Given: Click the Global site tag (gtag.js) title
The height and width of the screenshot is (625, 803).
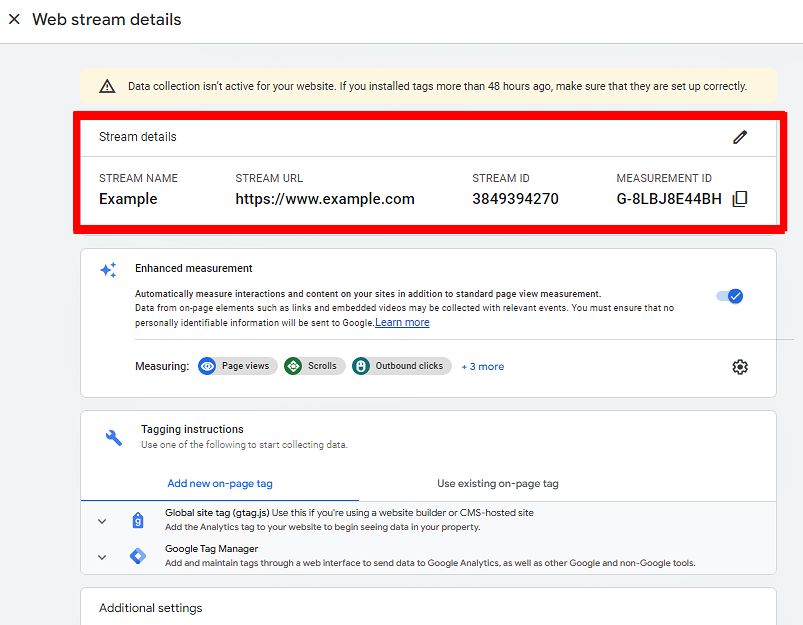Looking at the screenshot, I should 217,513.
